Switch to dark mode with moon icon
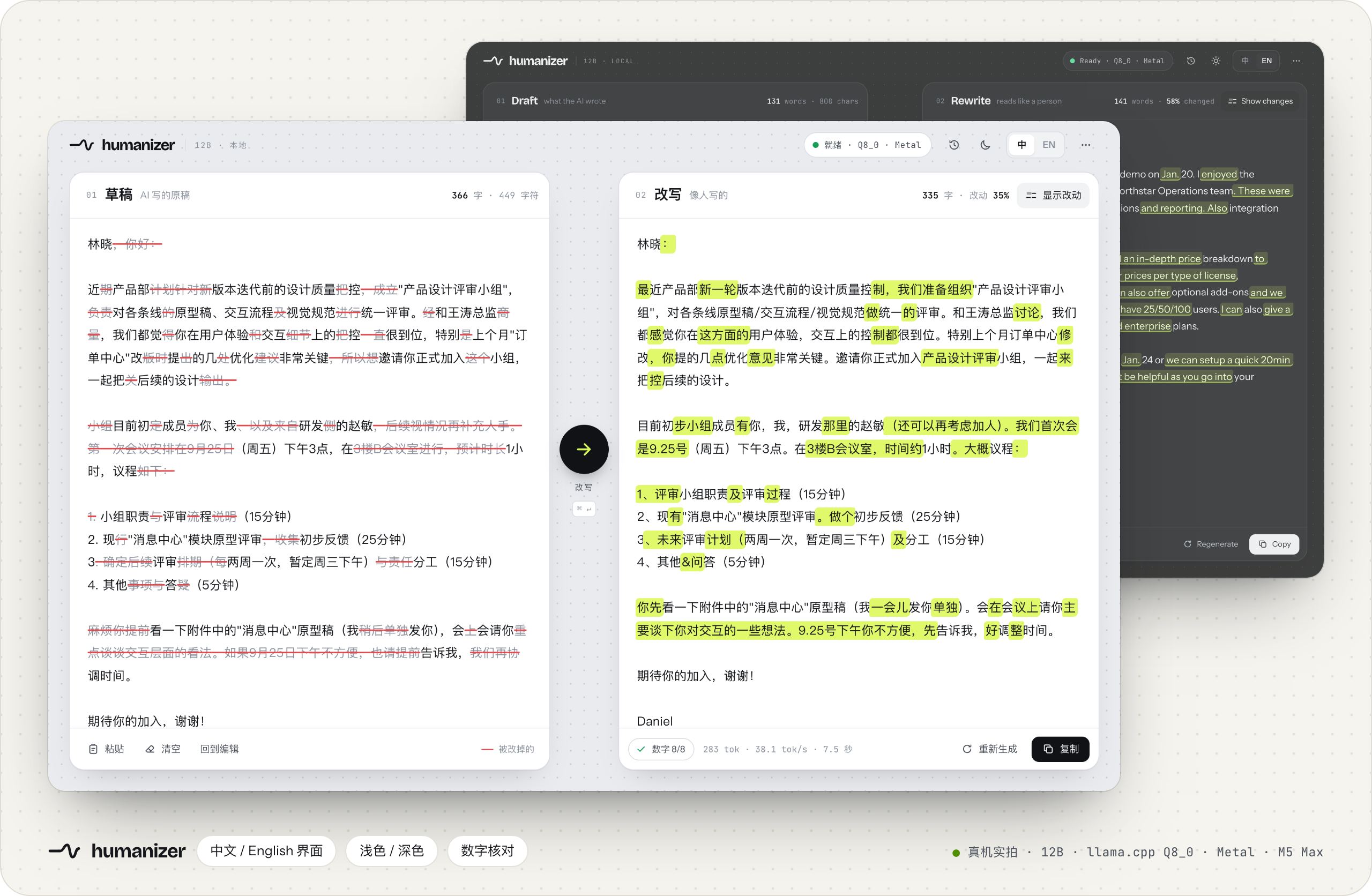Image resolution: width=1372 pixels, height=896 pixels. pos(985,145)
